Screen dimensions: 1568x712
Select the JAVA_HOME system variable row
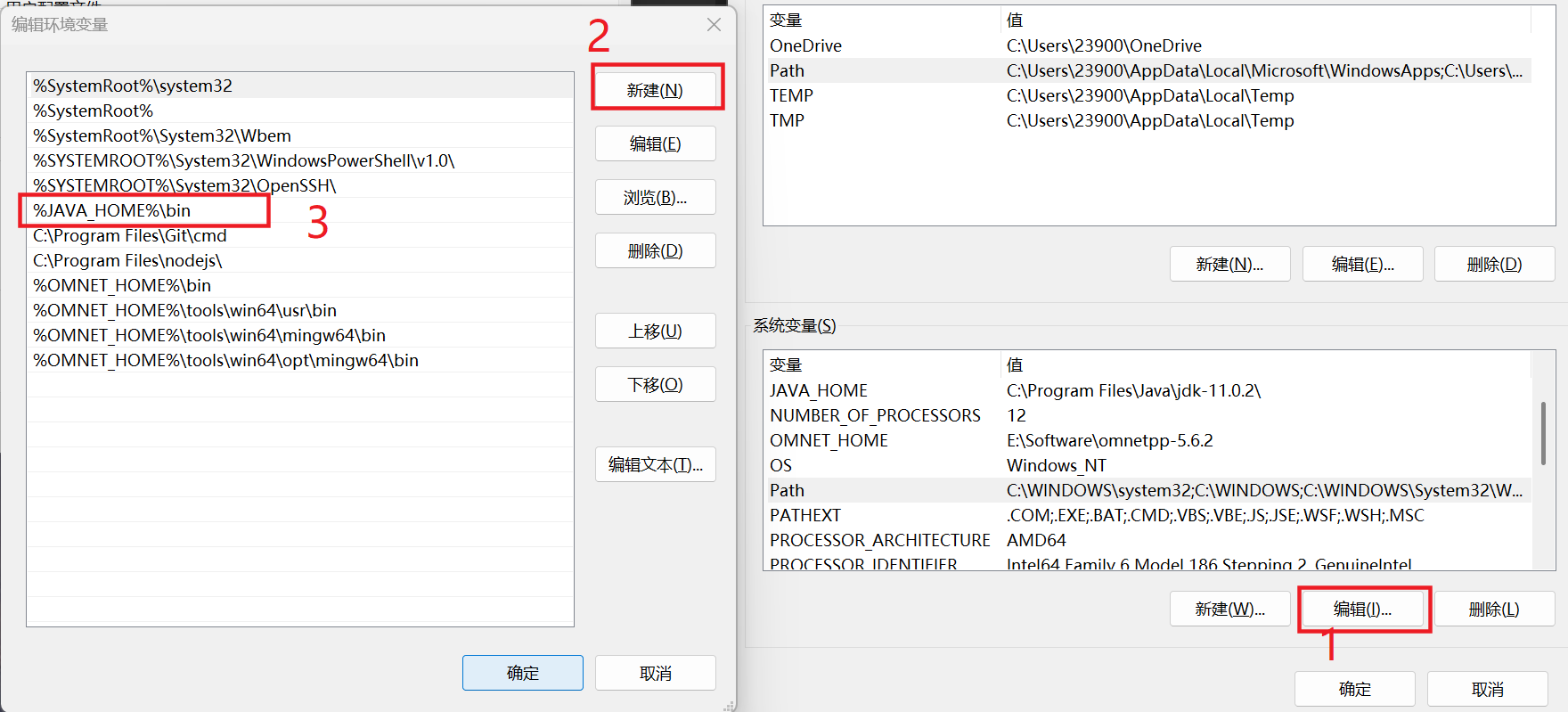click(819, 390)
